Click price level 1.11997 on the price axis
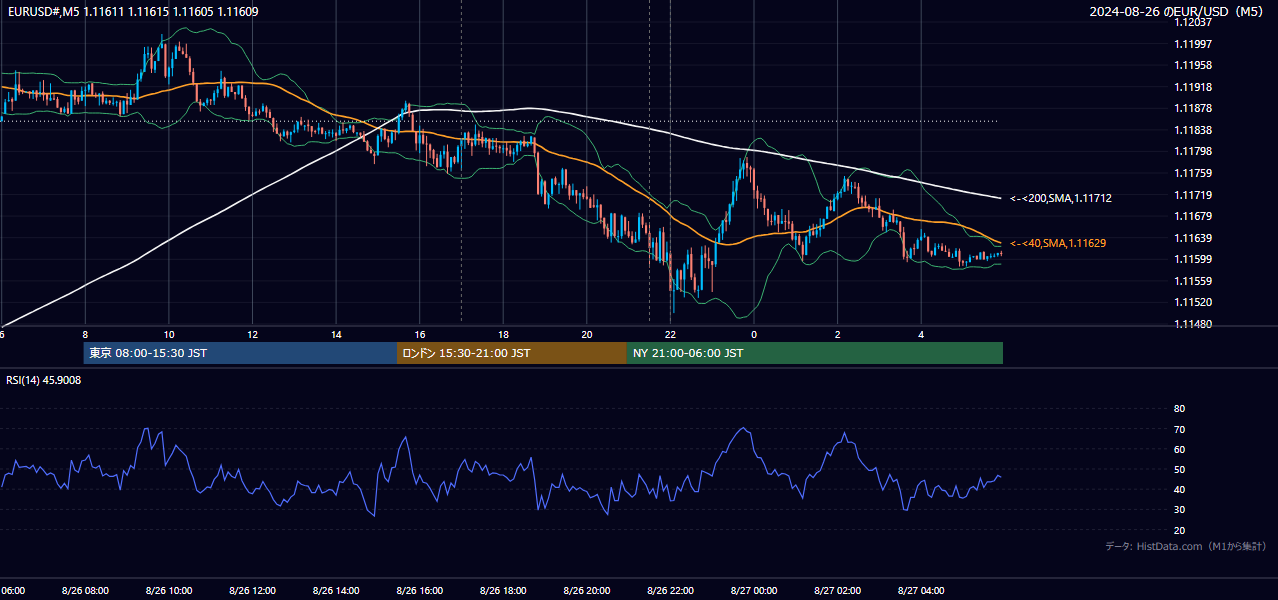 [x=1193, y=44]
